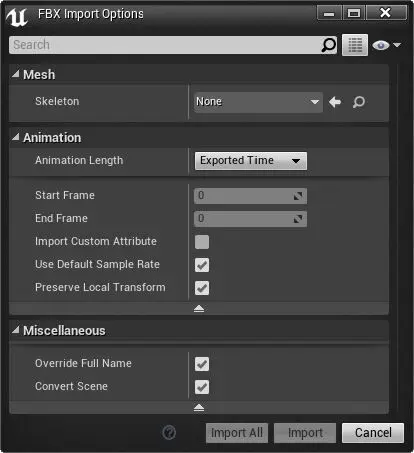Click the Cancel button
The height and width of the screenshot is (453, 414).
pyautogui.click(x=373, y=433)
